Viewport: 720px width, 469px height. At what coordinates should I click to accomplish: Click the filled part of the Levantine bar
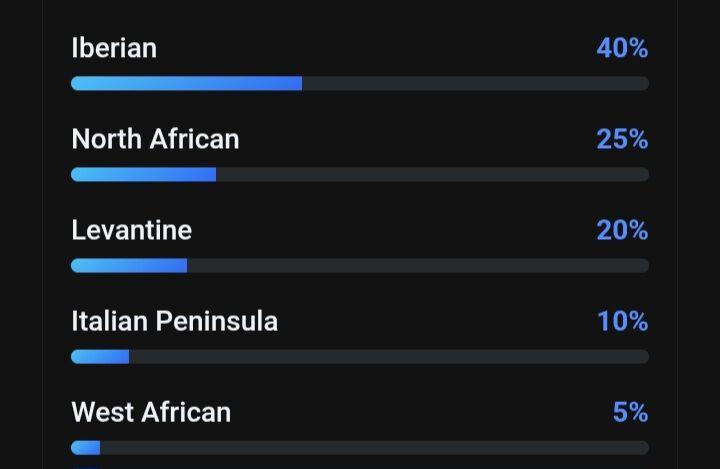coord(129,266)
